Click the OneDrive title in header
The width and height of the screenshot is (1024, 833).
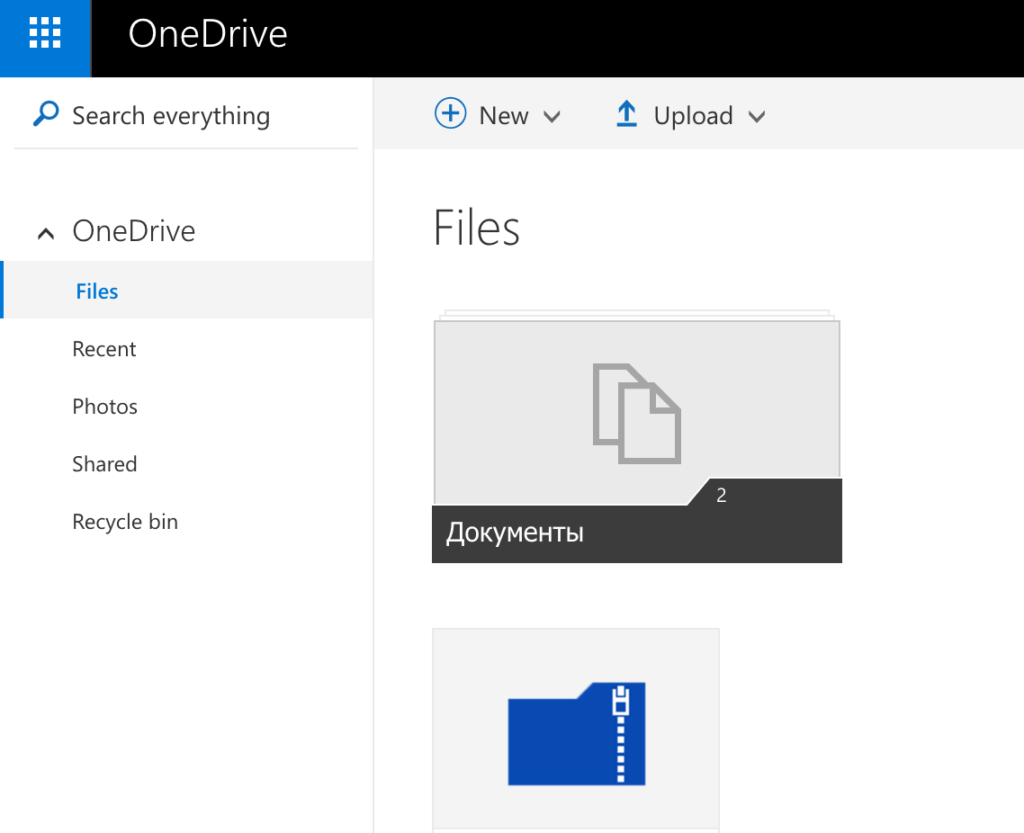click(x=208, y=34)
